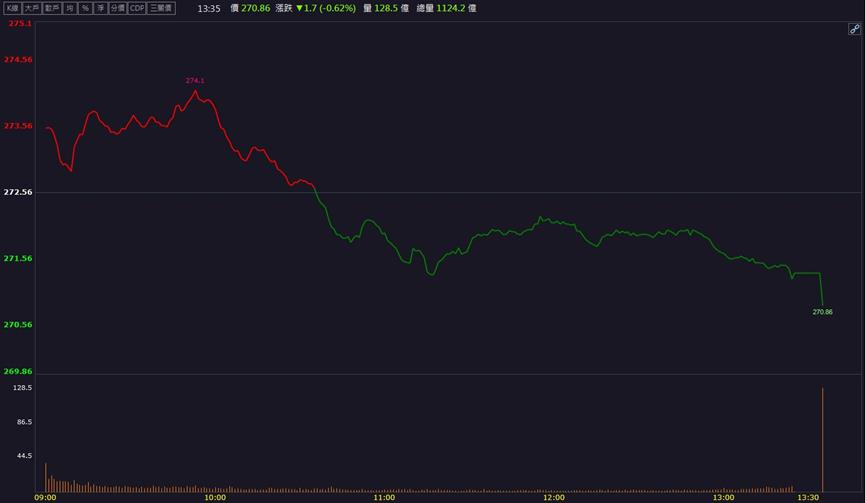Click the 271.56 price axis label

18,258
